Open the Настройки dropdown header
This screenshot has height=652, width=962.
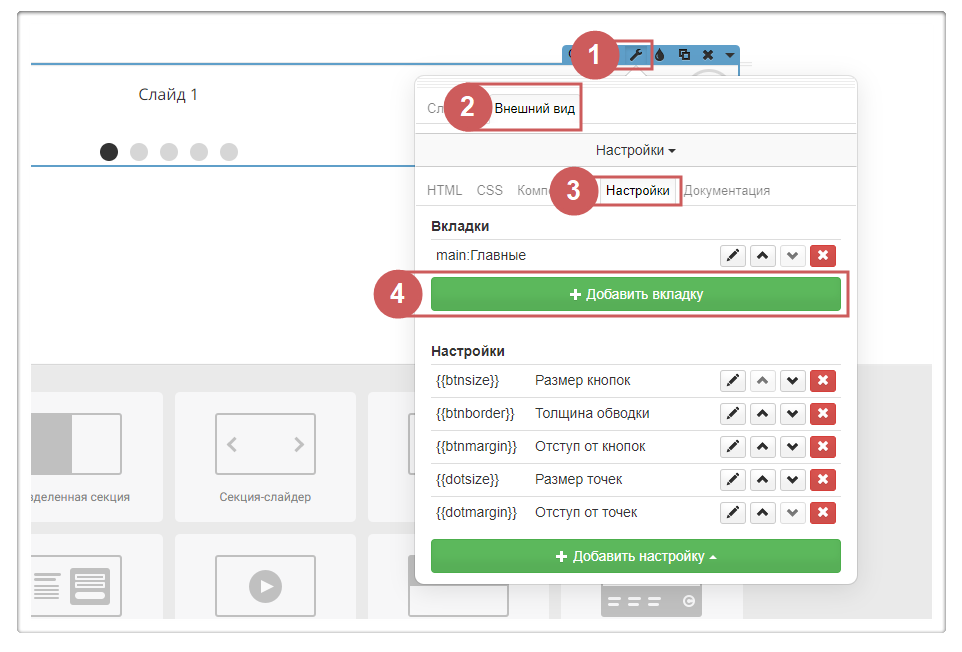pyautogui.click(x=636, y=150)
